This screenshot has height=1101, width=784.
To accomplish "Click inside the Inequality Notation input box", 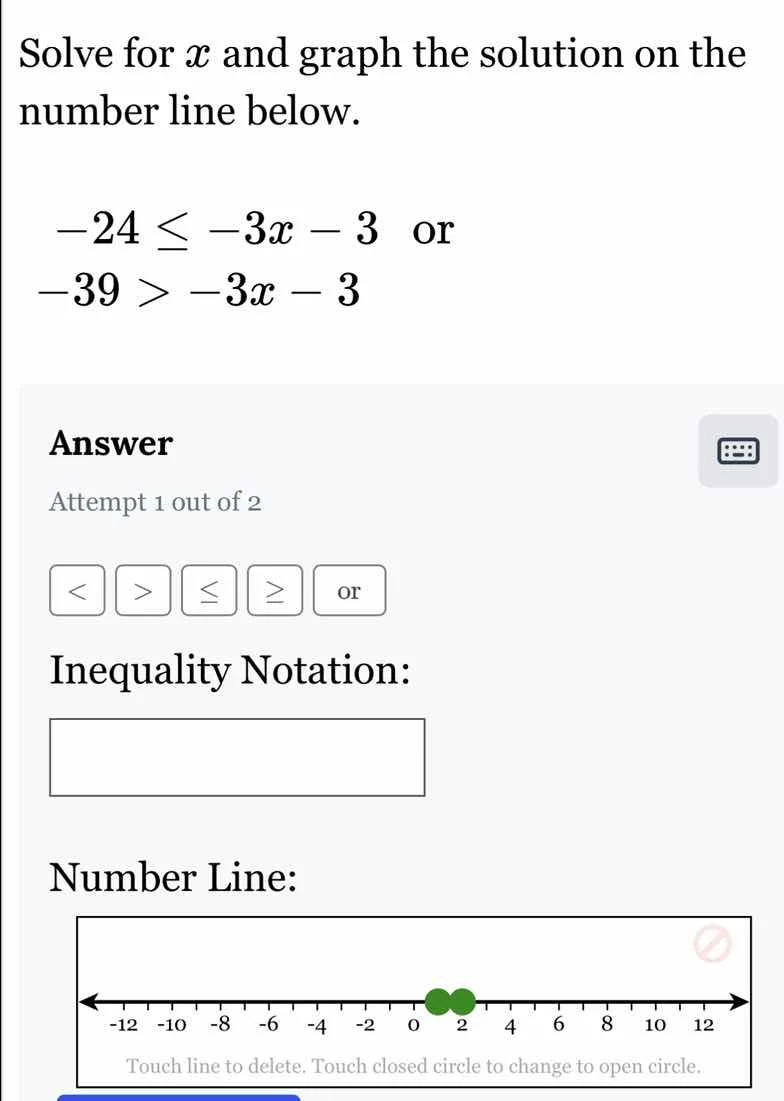I will 237,757.
